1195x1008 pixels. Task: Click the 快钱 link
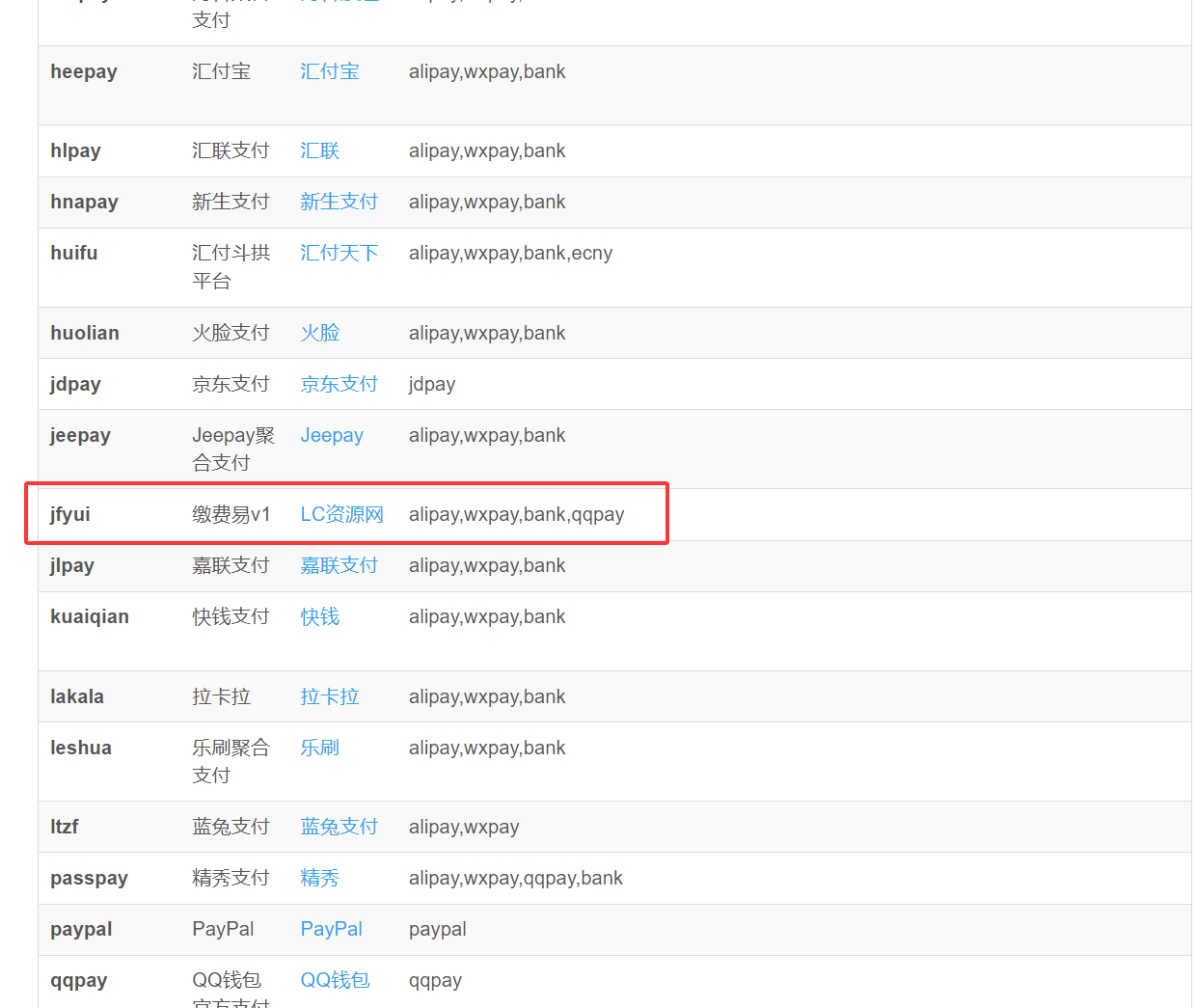319,616
